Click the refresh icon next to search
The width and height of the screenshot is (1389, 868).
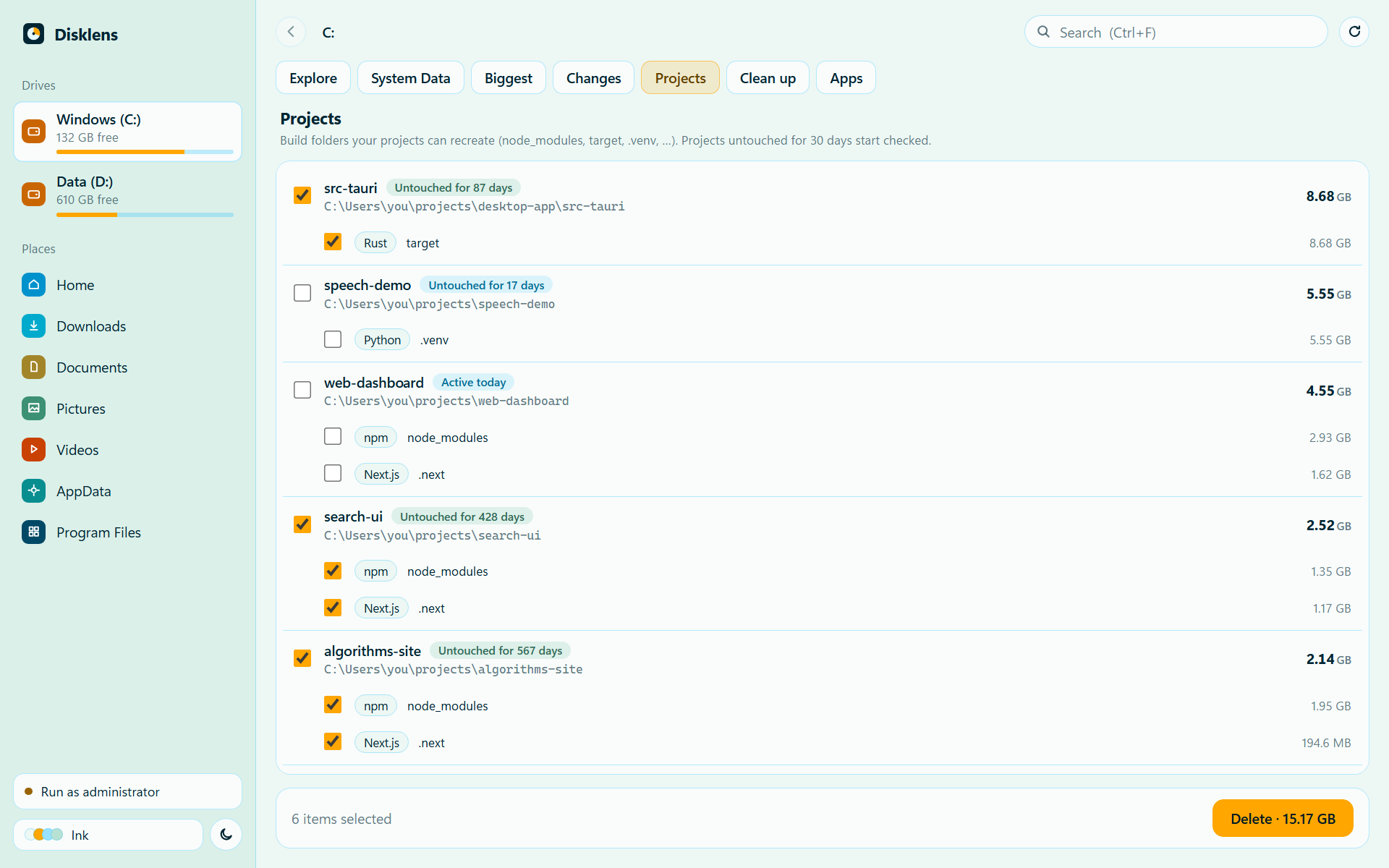point(1354,32)
